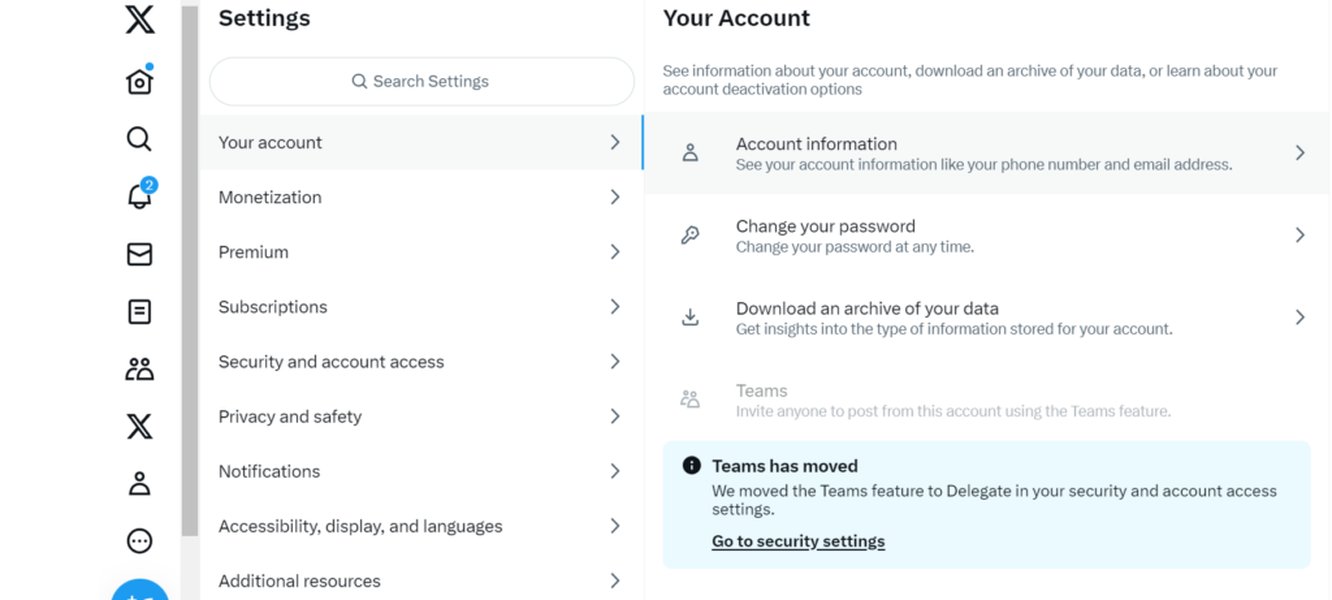Screen dimensions: 1332x600
Task: Click chevron next to Monetization
Action: [x=615, y=197]
